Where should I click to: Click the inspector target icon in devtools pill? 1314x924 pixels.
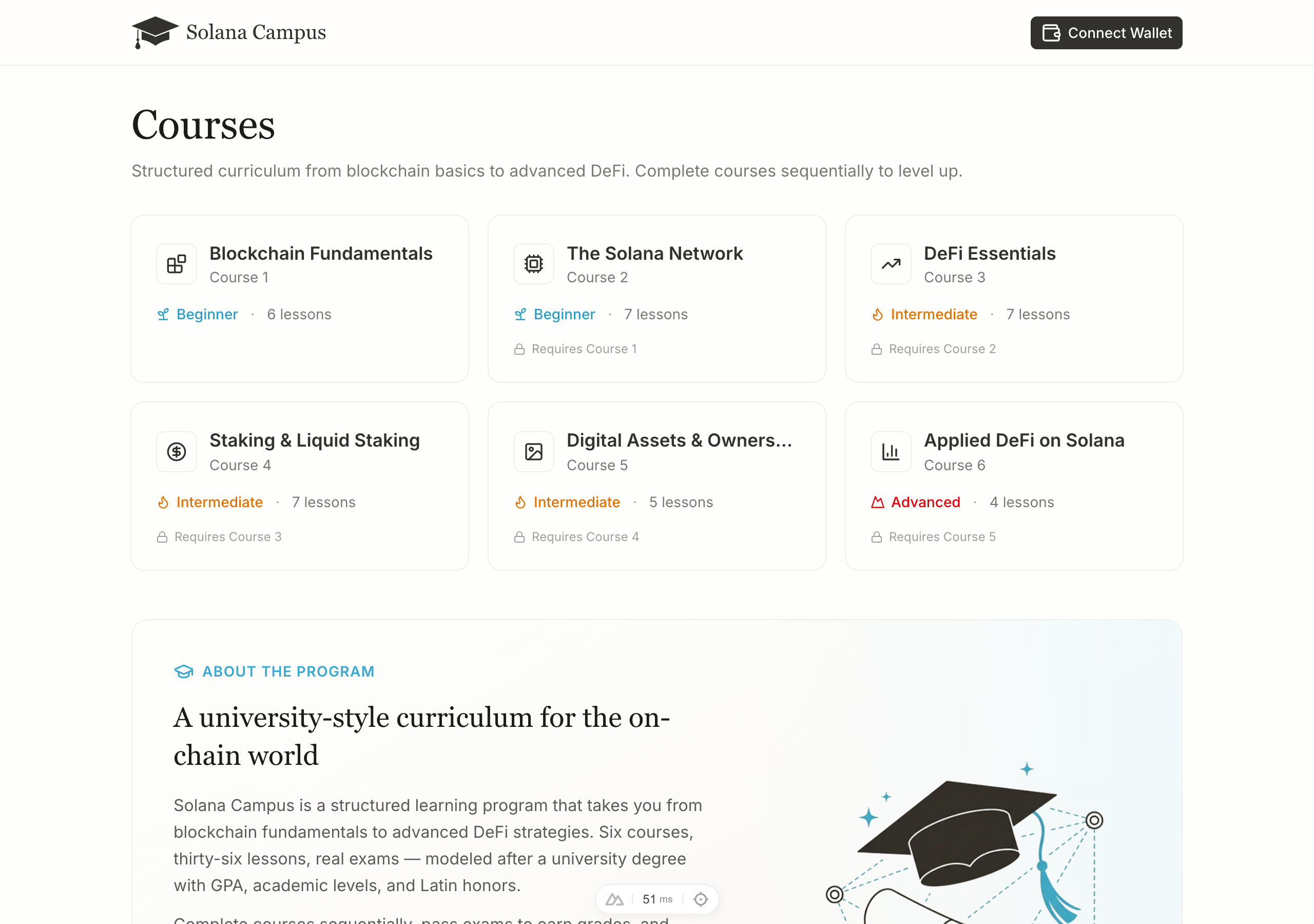(701, 899)
